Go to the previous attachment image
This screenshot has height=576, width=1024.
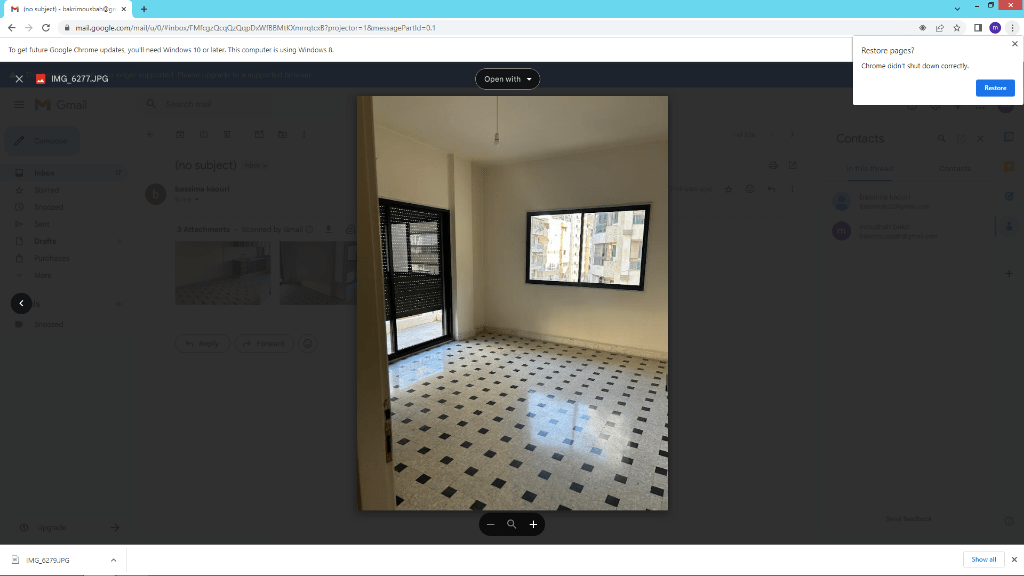click(21, 303)
